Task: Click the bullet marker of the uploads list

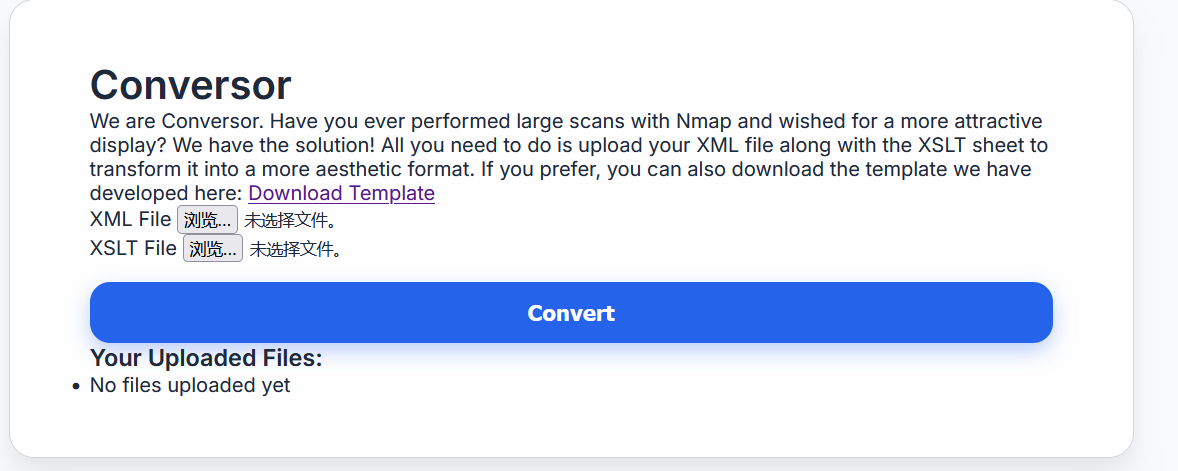Action: [x=77, y=386]
